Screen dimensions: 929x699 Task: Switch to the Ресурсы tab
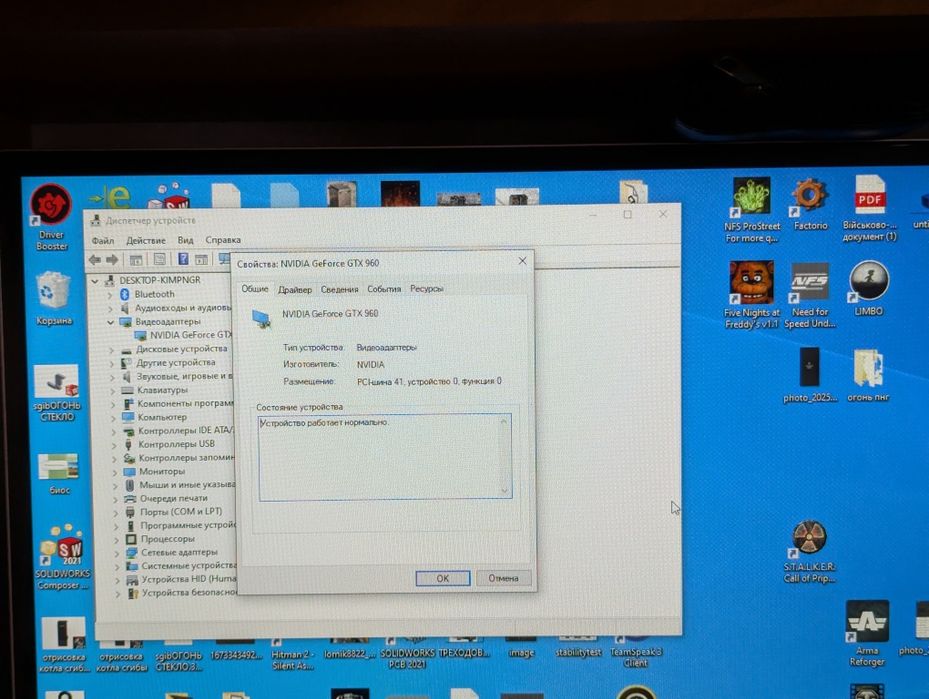coord(427,289)
